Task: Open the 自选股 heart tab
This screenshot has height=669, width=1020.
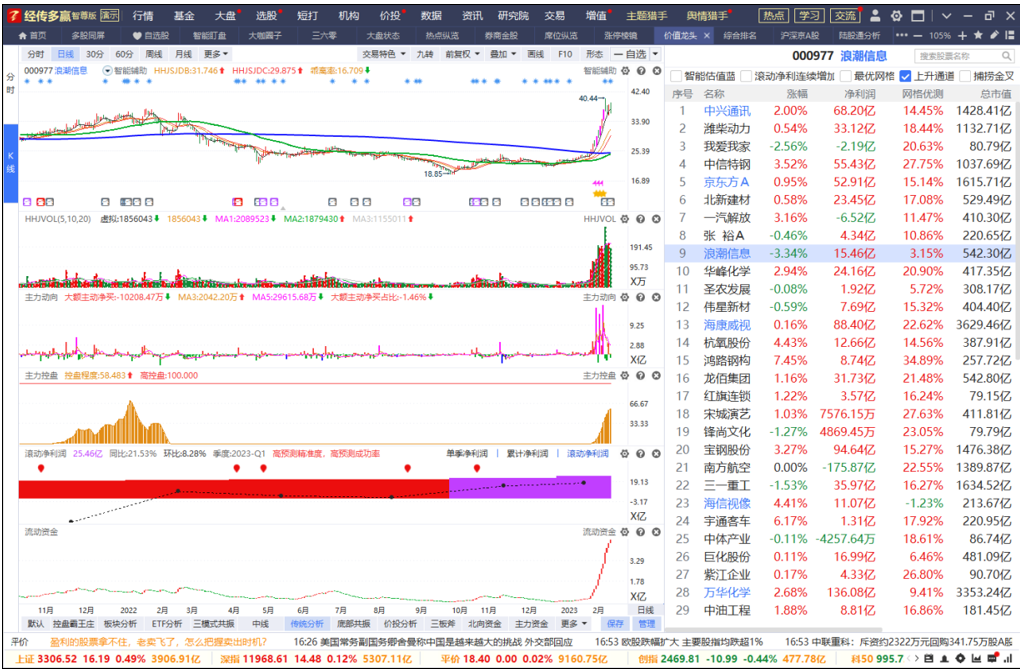Action: pos(150,36)
